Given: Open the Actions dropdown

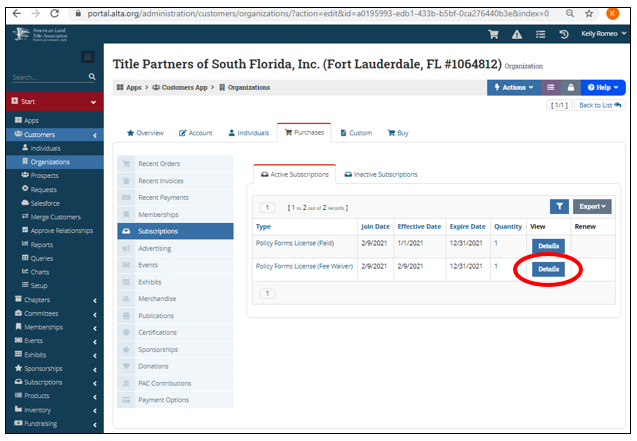Looking at the screenshot, I should pos(514,87).
